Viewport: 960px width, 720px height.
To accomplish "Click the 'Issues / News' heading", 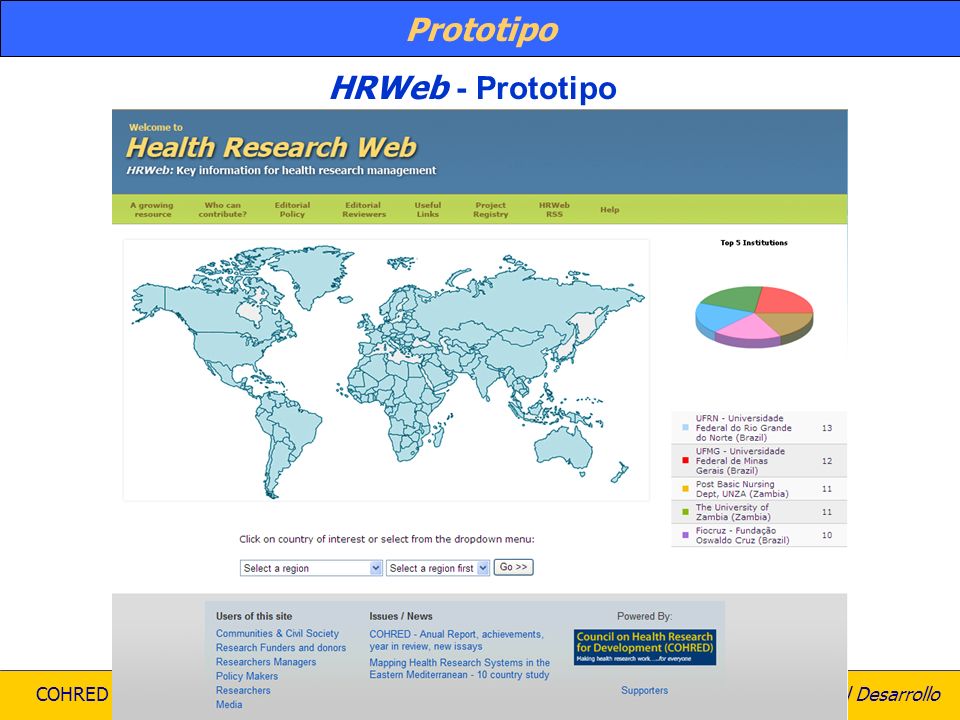I will 400,617.
